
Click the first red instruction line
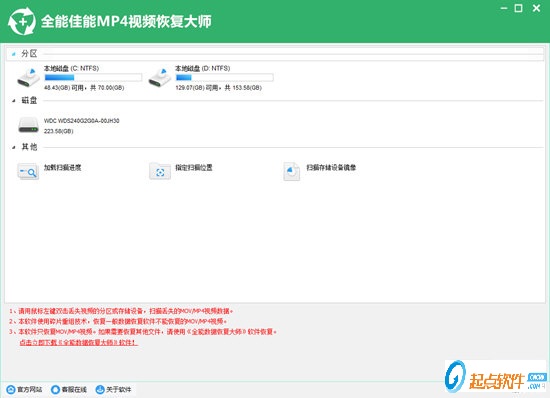click(121, 311)
